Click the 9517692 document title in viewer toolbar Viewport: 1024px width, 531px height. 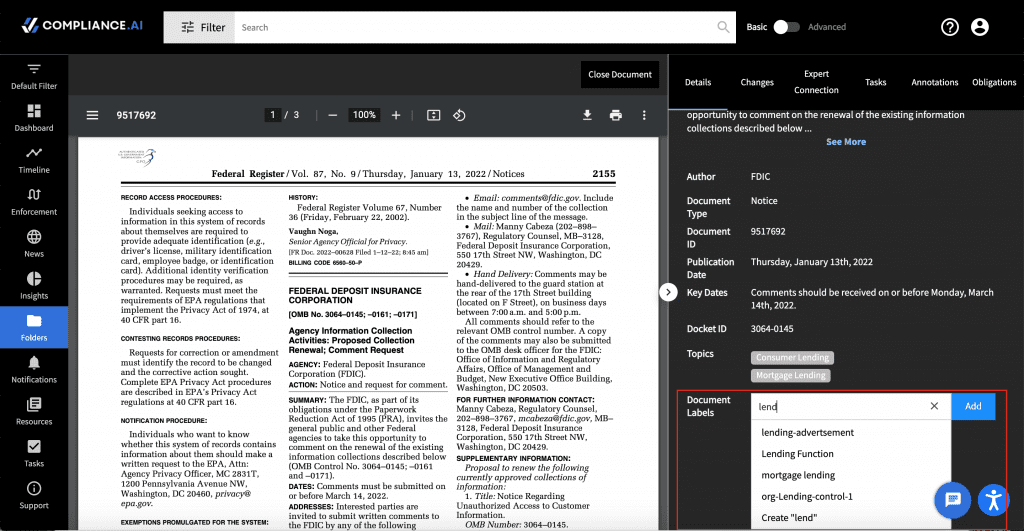click(136, 115)
